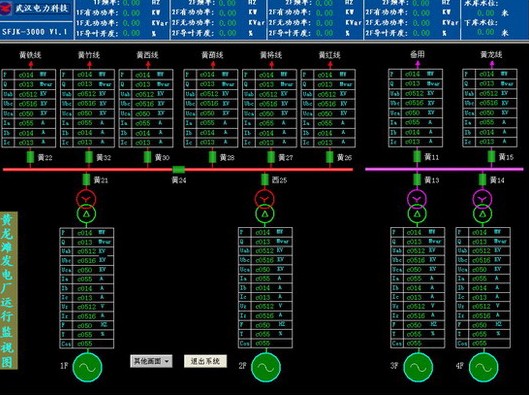Toggle the 黄15 breaker under 黄龙线
The width and height of the screenshot is (529, 395).
[x=492, y=157]
